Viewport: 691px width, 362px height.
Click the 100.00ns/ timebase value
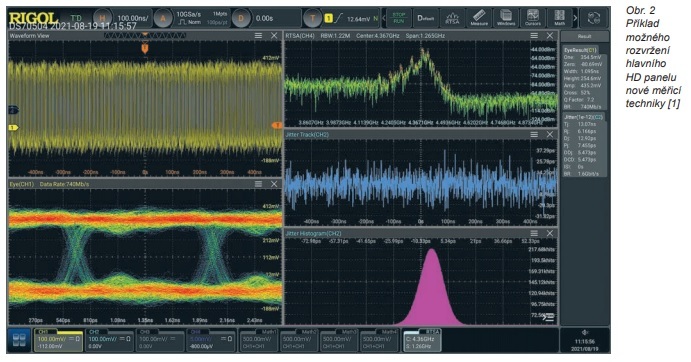pyautogui.click(x=133, y=19)
